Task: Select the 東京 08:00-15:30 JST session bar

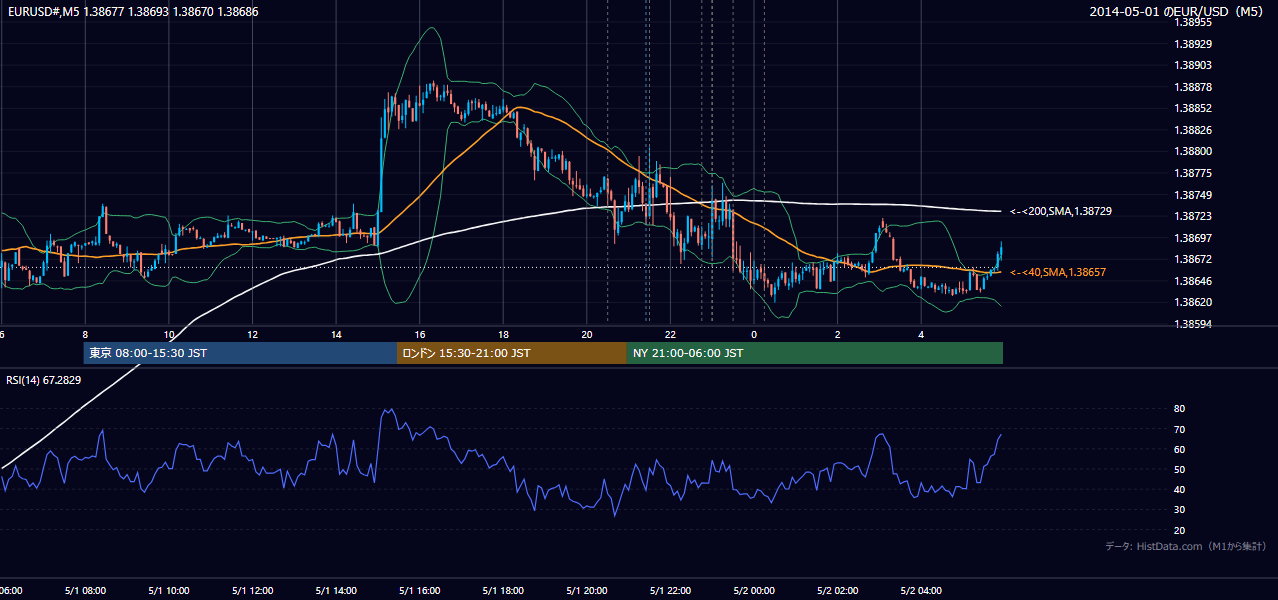Action: pyautogui.click(x=240, y=353)
